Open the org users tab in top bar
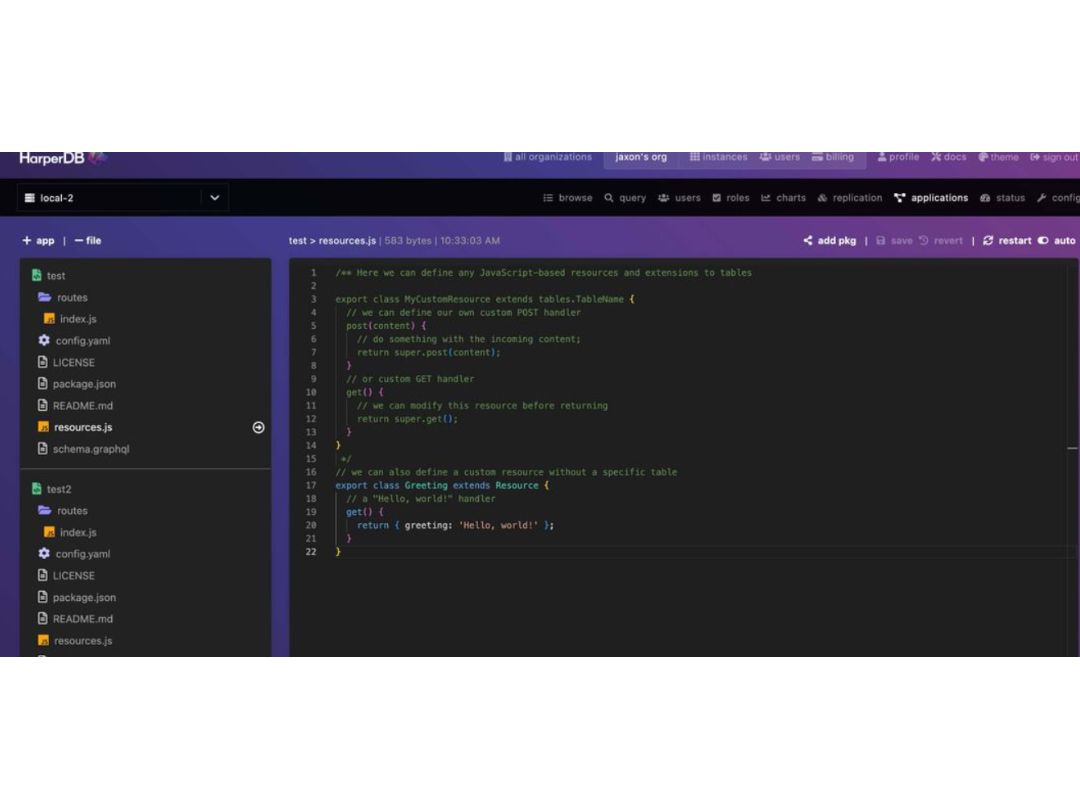This screenshot has width=1080, height=810. pos(780,157)
